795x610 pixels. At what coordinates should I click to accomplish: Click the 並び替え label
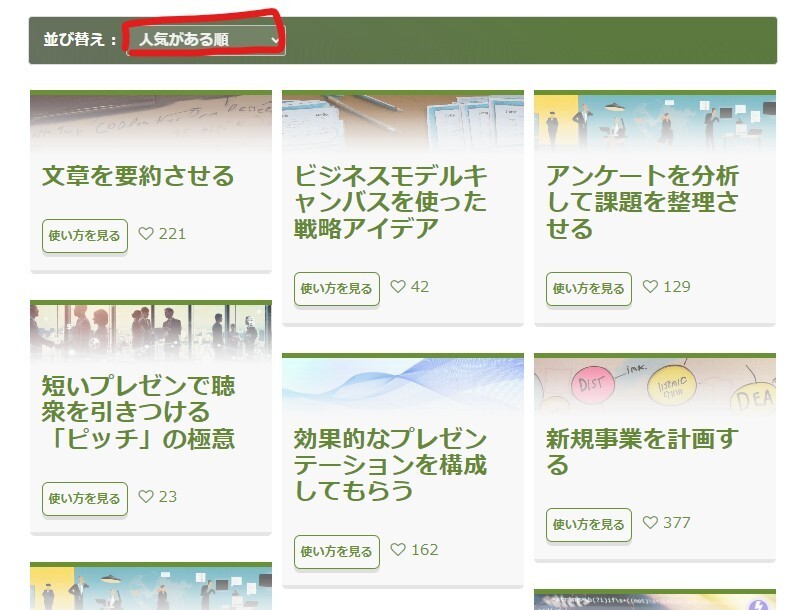click(80, 40)
